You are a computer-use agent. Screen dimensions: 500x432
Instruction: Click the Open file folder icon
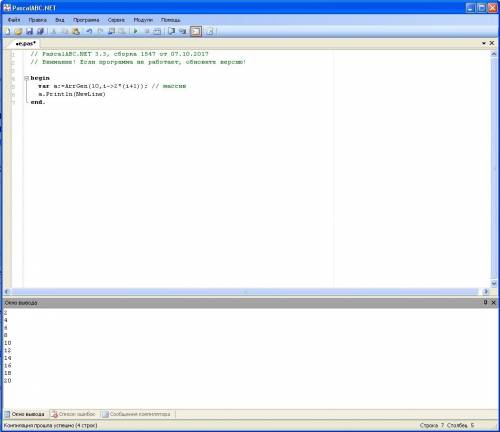(18, 31)
